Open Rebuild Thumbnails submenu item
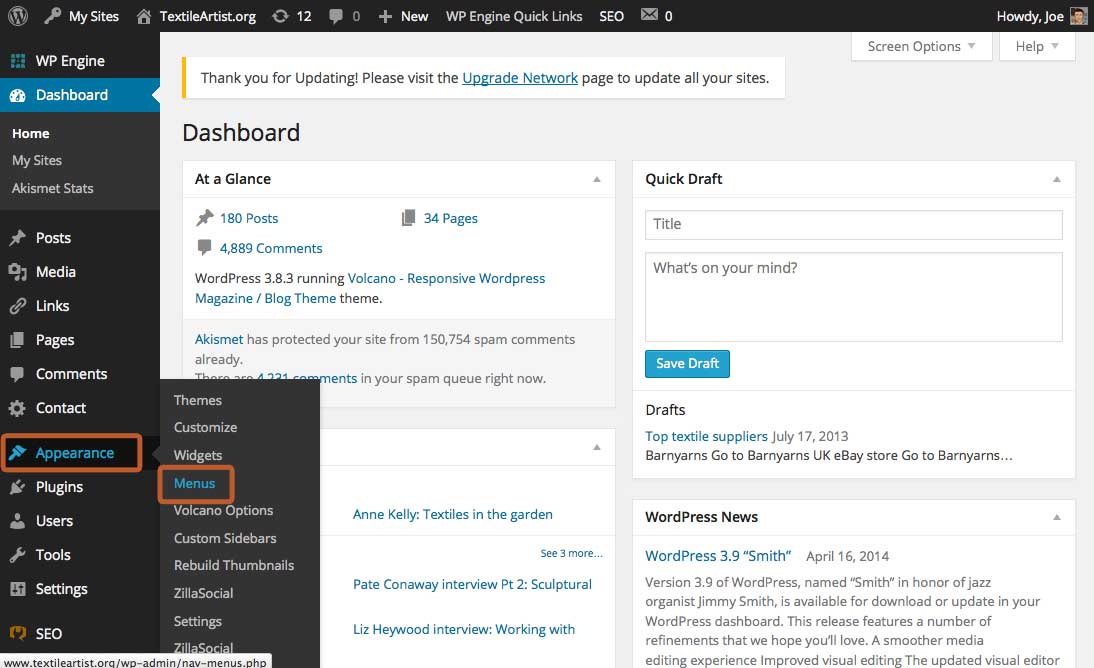This screenshot has height=668, width=1094. point(234,565)
